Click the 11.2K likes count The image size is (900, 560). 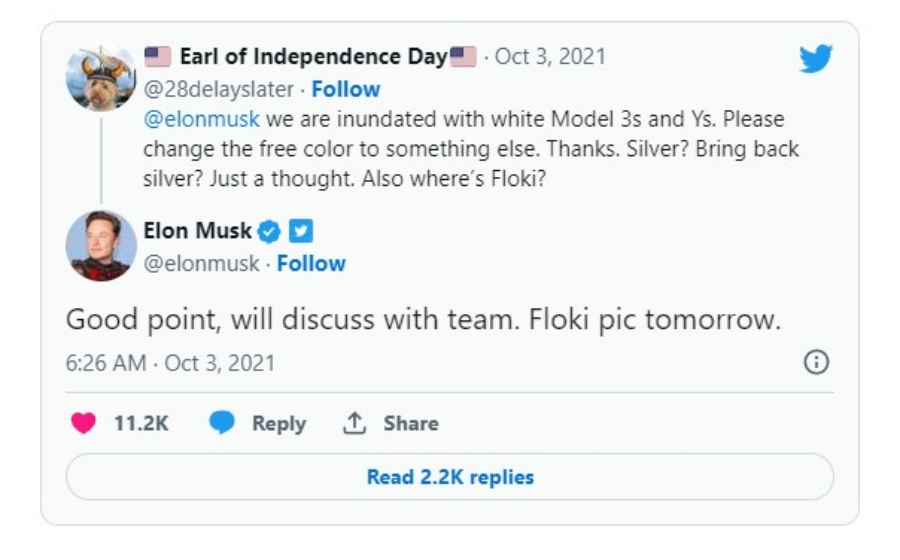(141, 423)
